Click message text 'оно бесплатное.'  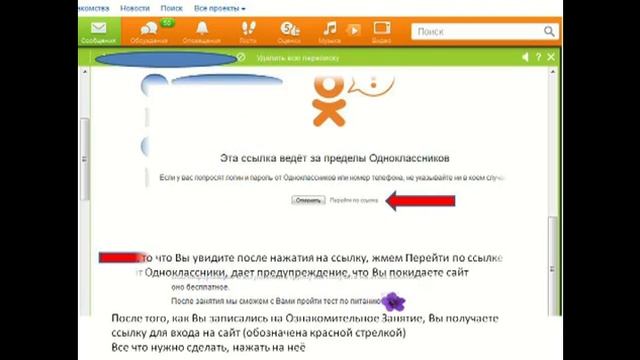pyautogui.click(x=200, y=287)
